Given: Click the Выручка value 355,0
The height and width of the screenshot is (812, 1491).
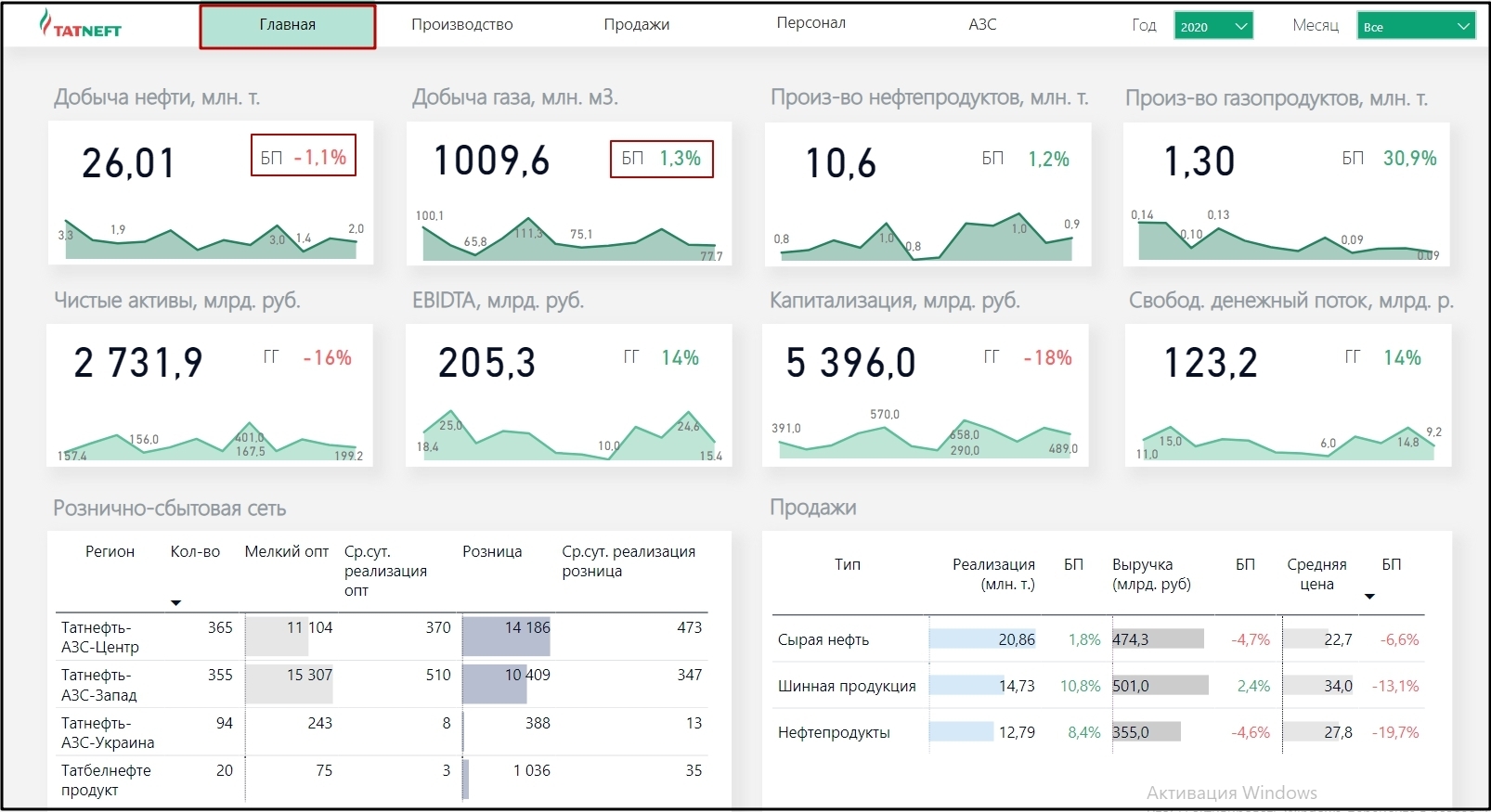Looking at the screenshot, I should [1131, 732].
